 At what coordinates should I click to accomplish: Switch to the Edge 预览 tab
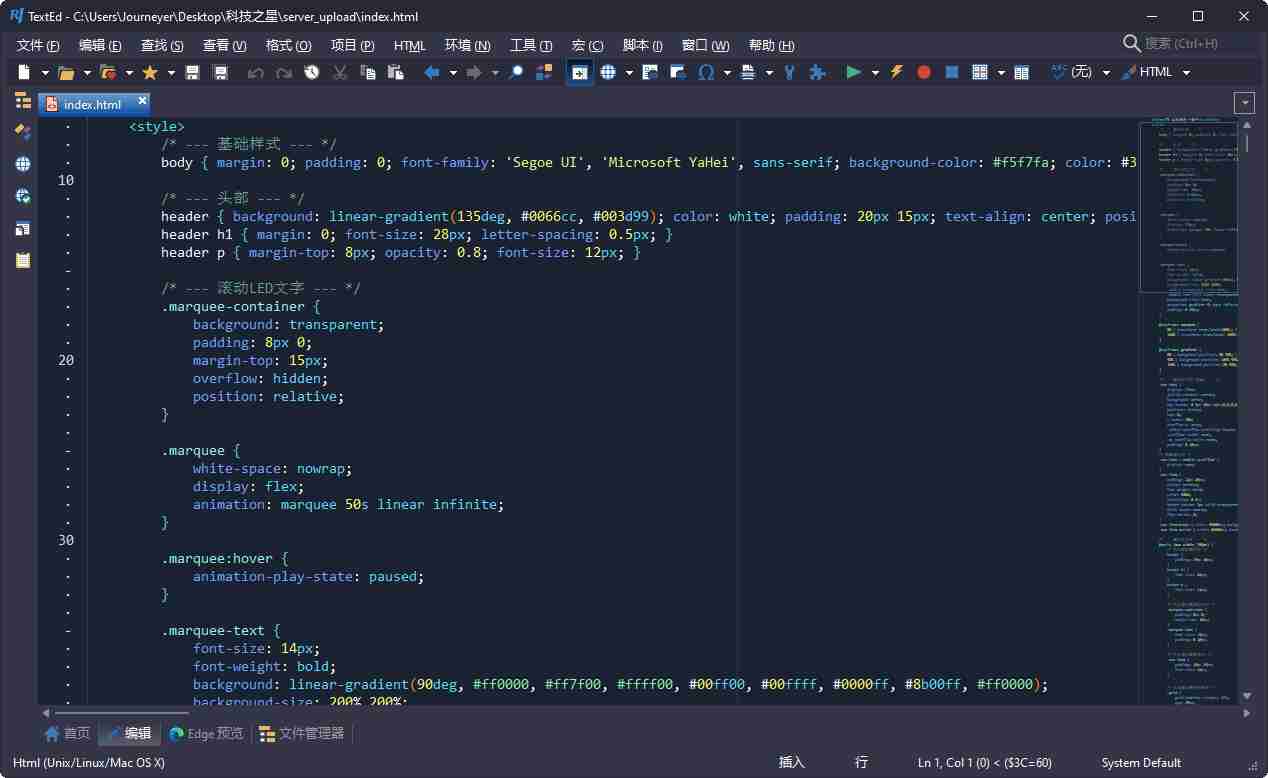206,733
